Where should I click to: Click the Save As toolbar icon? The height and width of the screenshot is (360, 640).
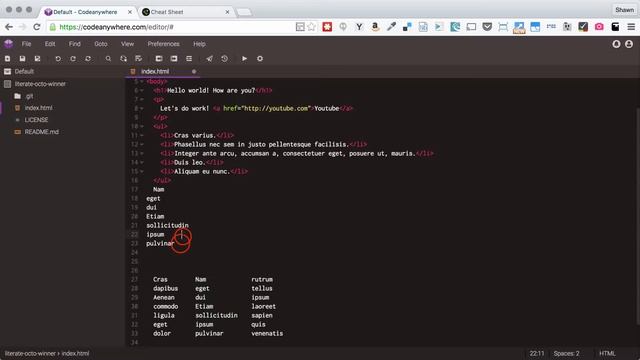coord(37,59)
